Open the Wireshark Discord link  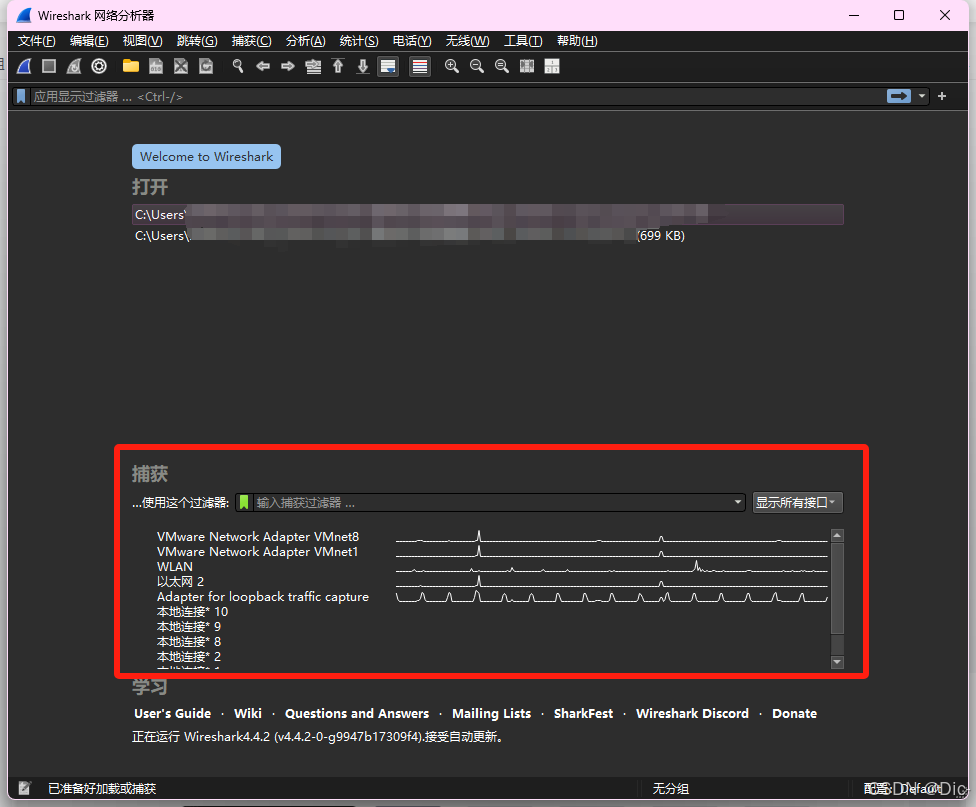pos(692,714)
